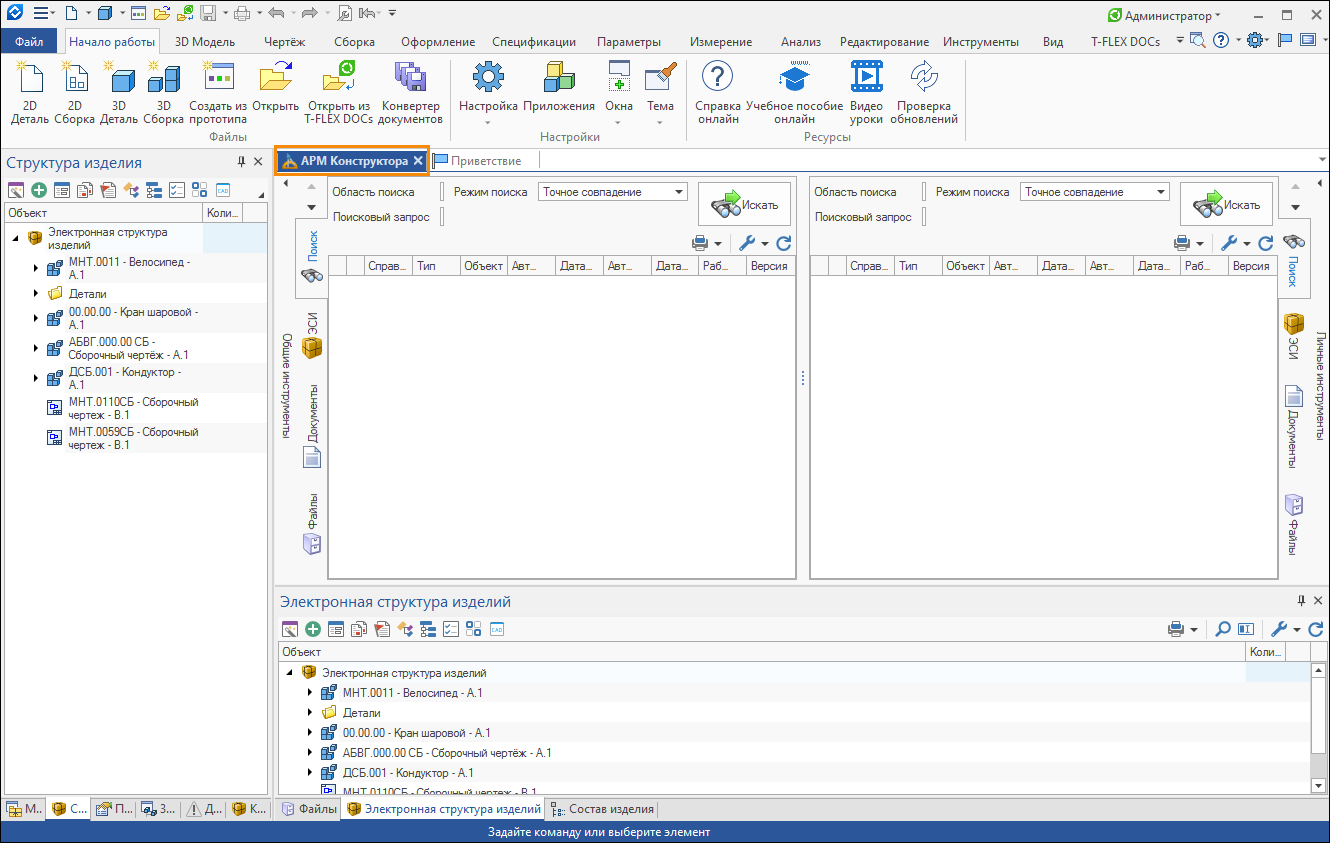Open right Файлы vertical tab
The image size is (1330, 843).
click(1294, 525)
